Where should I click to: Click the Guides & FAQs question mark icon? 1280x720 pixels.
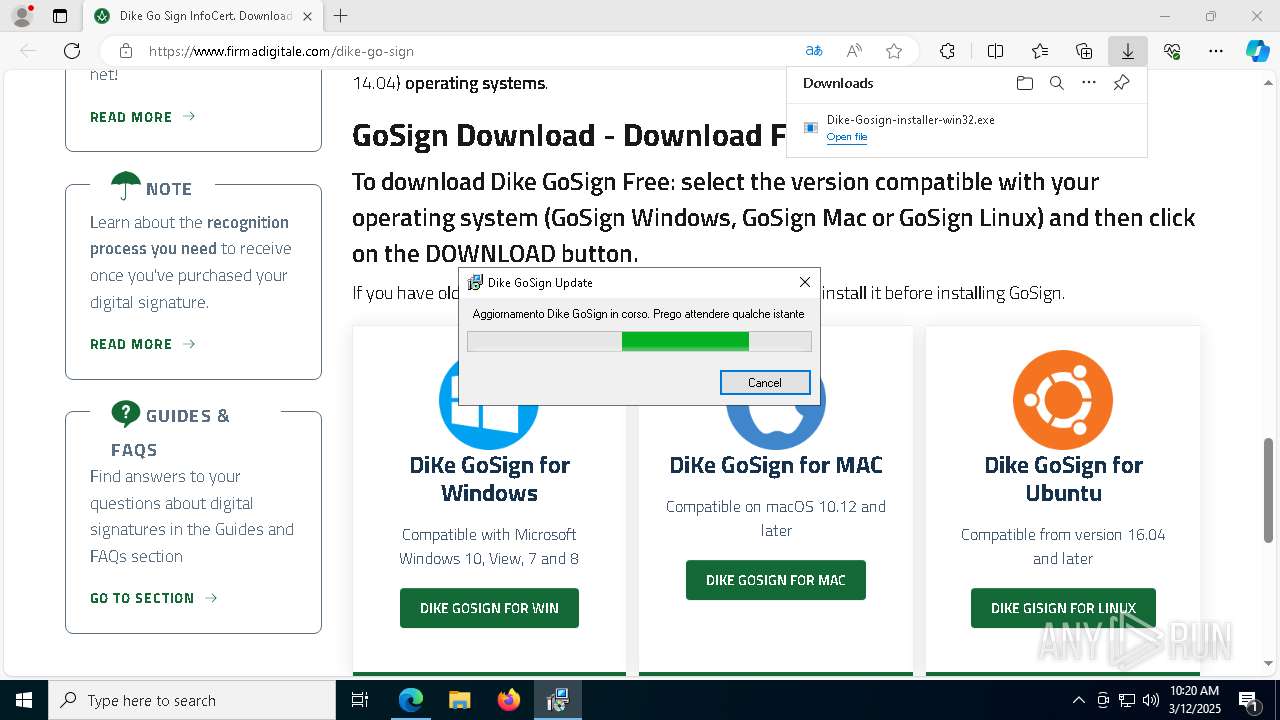tap(126, 413)
